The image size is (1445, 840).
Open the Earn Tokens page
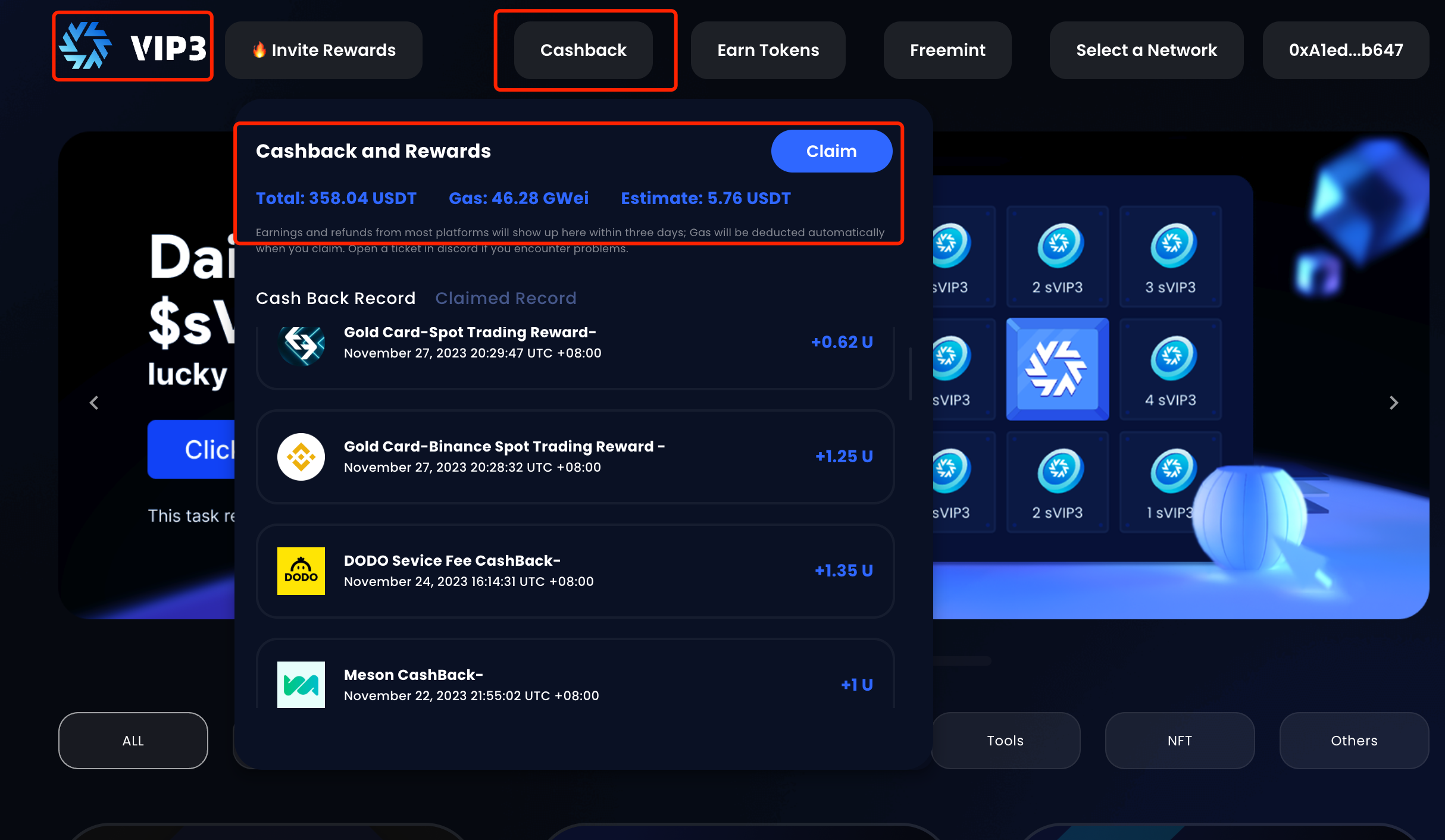(768, 50)
